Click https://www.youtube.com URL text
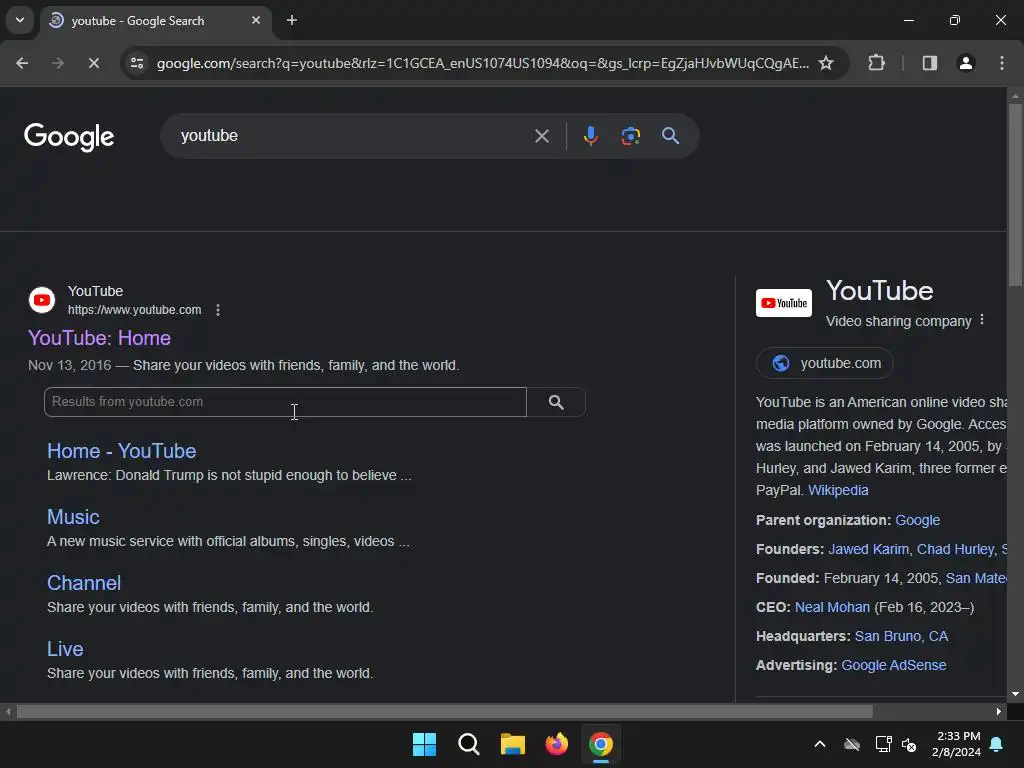Screen dimensions: 1024x768 [135, 310]
